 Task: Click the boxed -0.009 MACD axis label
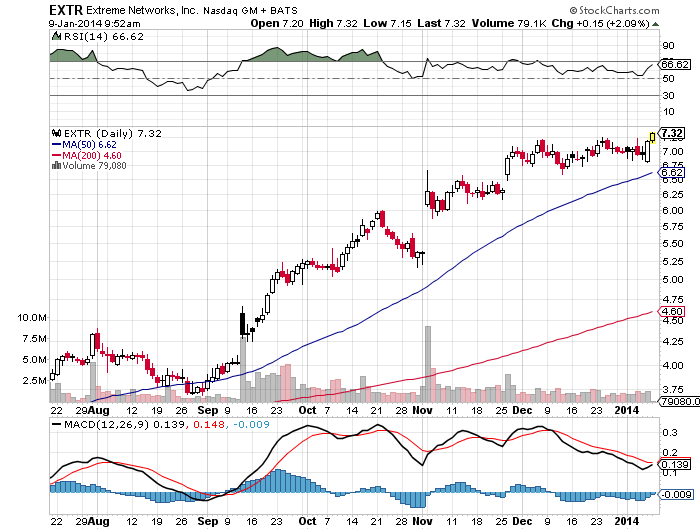coord(676,494)
